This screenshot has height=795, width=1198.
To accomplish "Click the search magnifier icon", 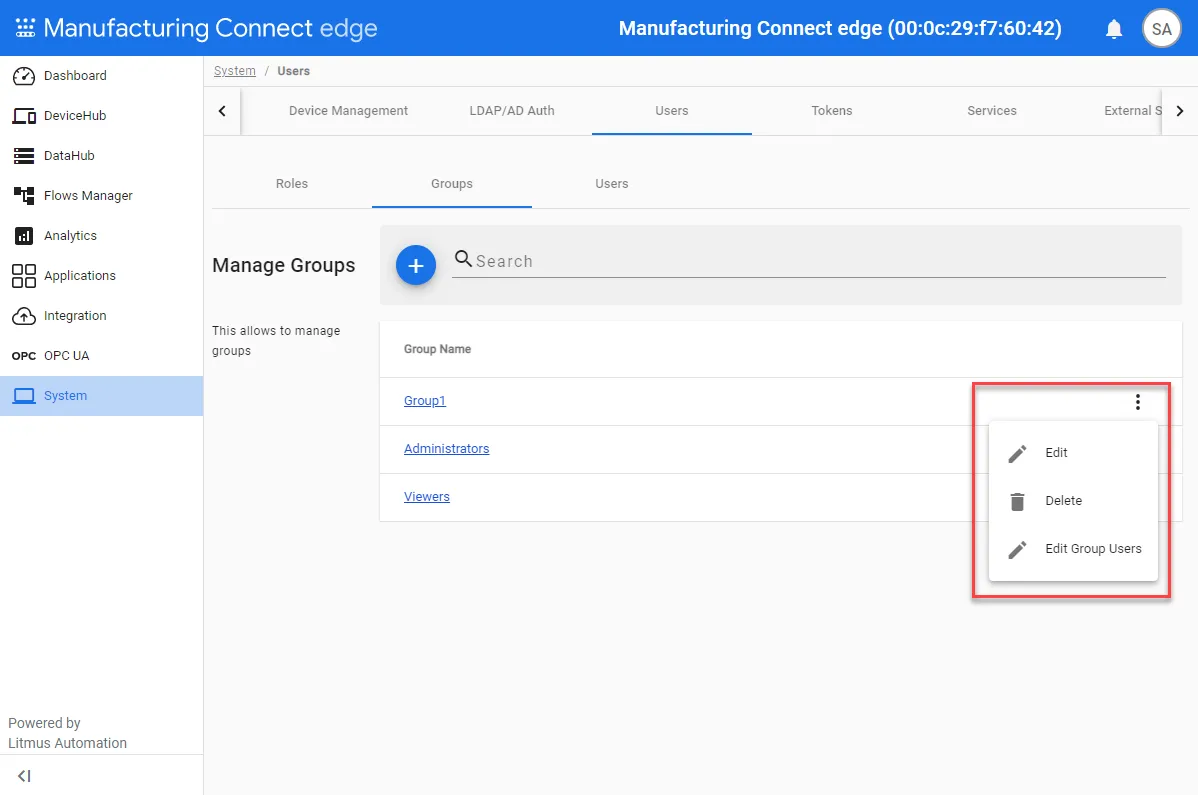I will point(463,259).
